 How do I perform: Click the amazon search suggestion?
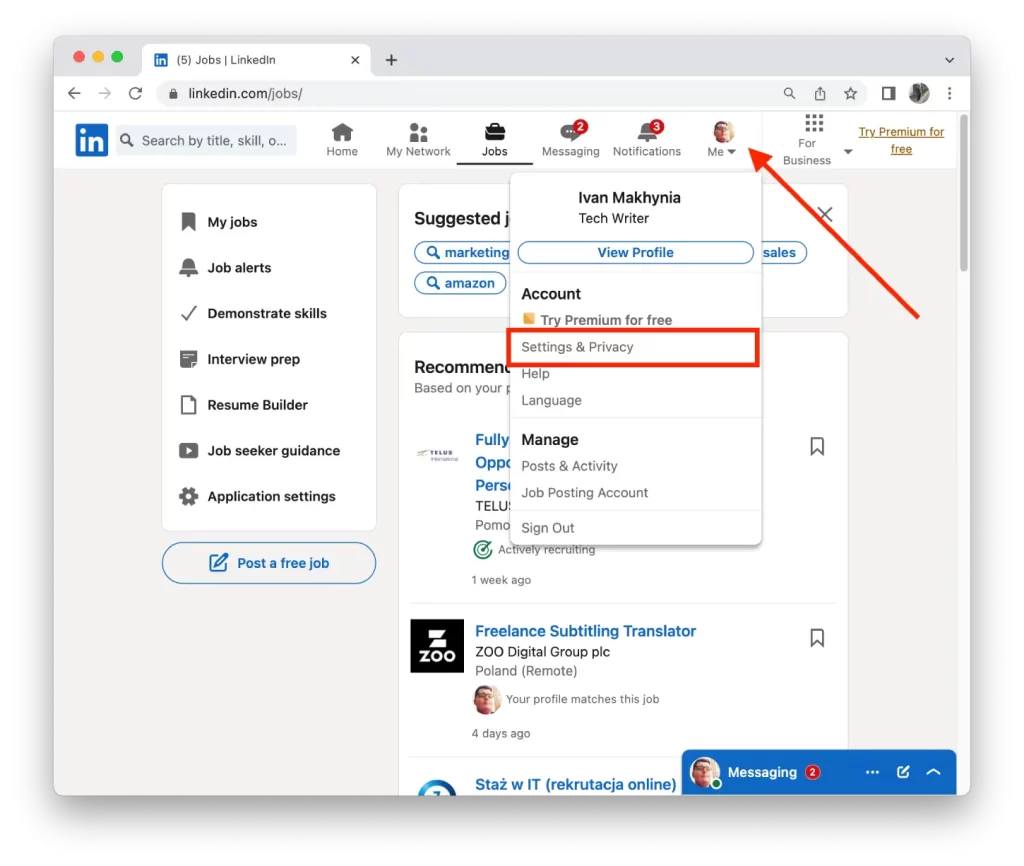(460, 283)
